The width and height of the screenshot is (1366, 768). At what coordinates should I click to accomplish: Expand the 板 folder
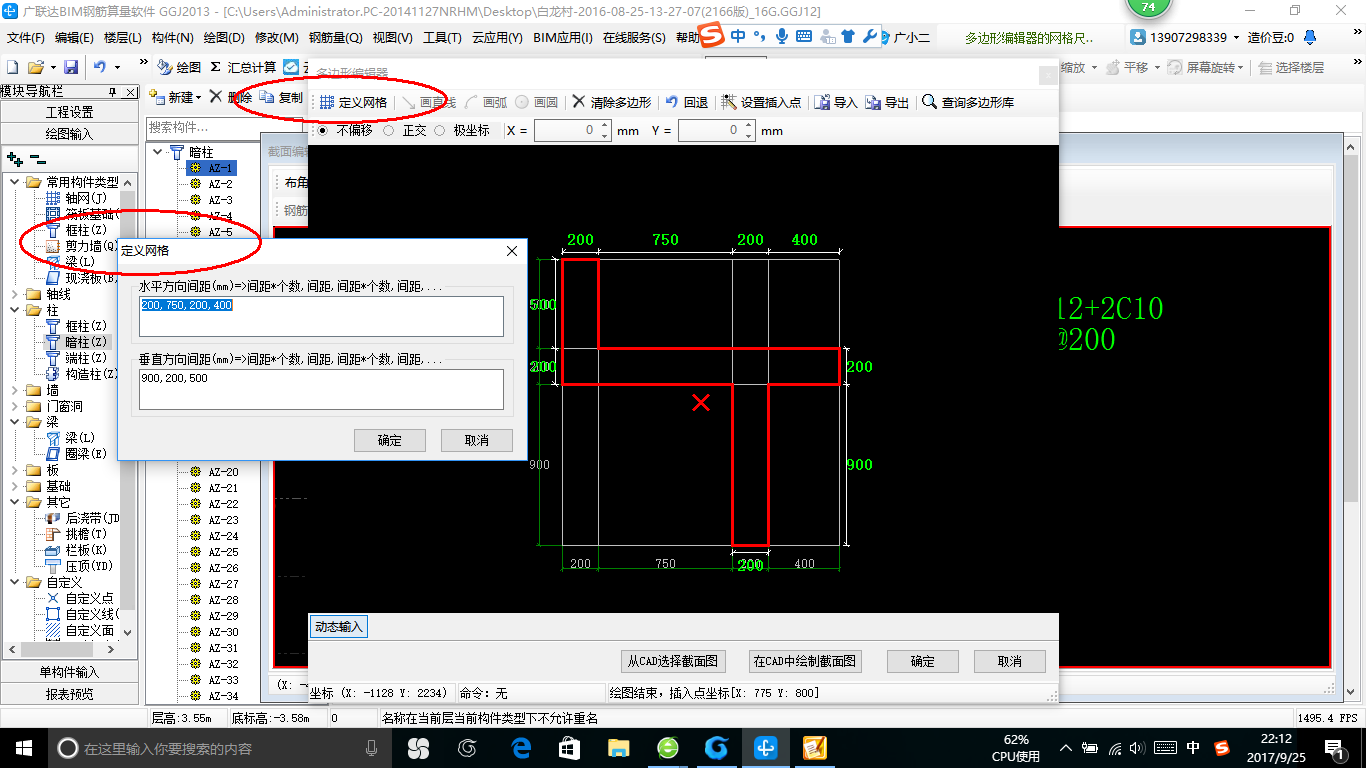(x=16, y=470)
